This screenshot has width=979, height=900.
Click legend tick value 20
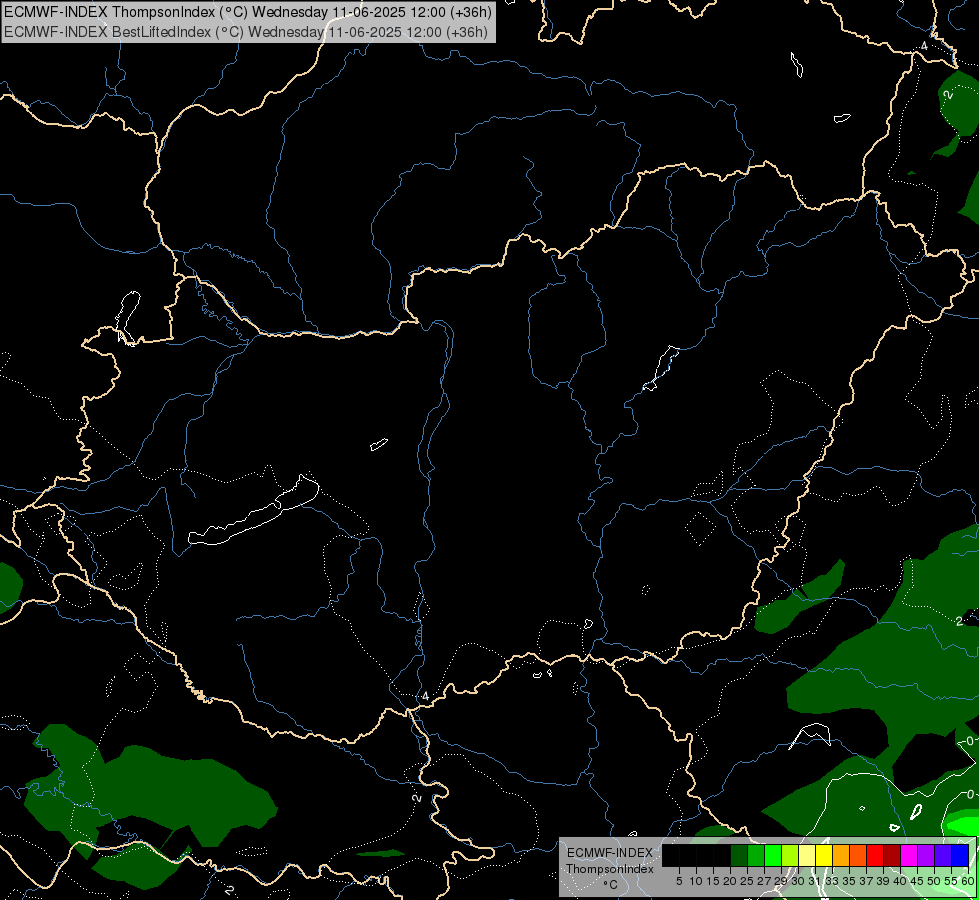coord(730,881)
